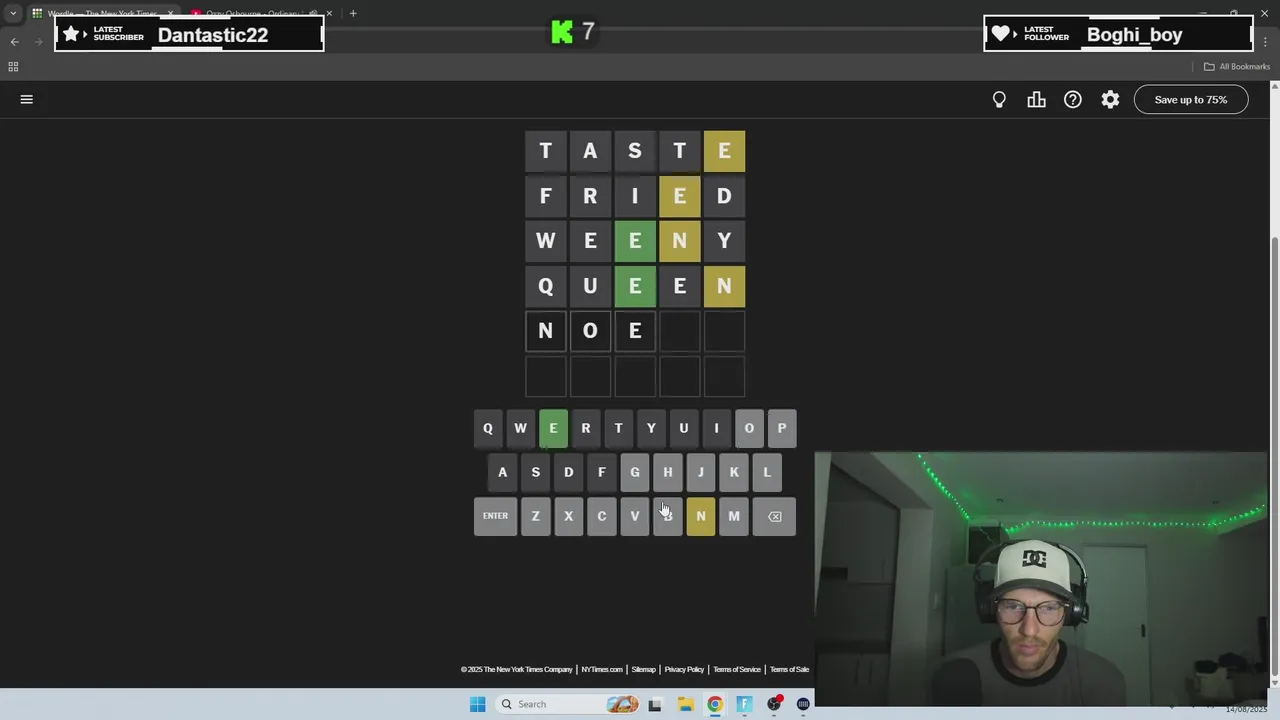This screenshot has height=720, width=1280.
Task: Click the A key on the Wordle keyboard
Action: [502, 472]
